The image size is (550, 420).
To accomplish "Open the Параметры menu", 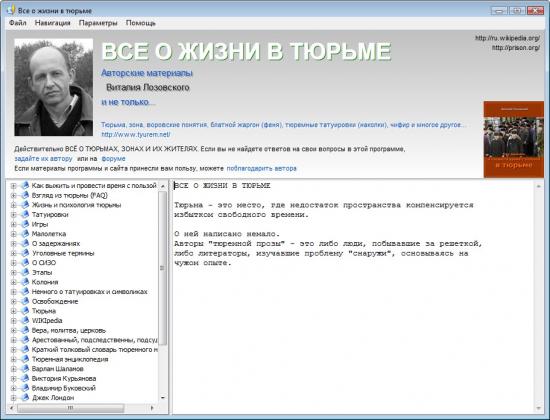I will coord(98,23).
